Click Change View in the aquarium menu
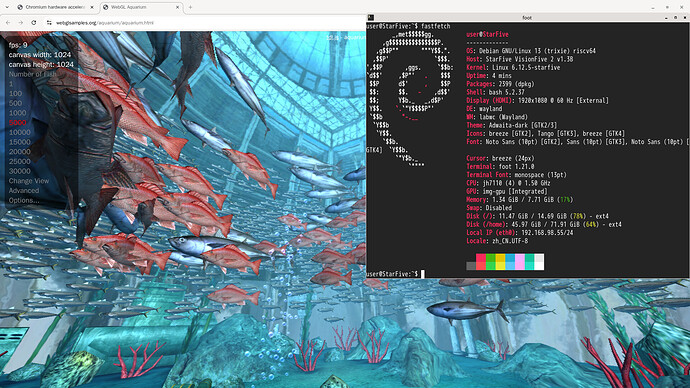Screen dimensions: 690x388 click(x=29, y=181)
